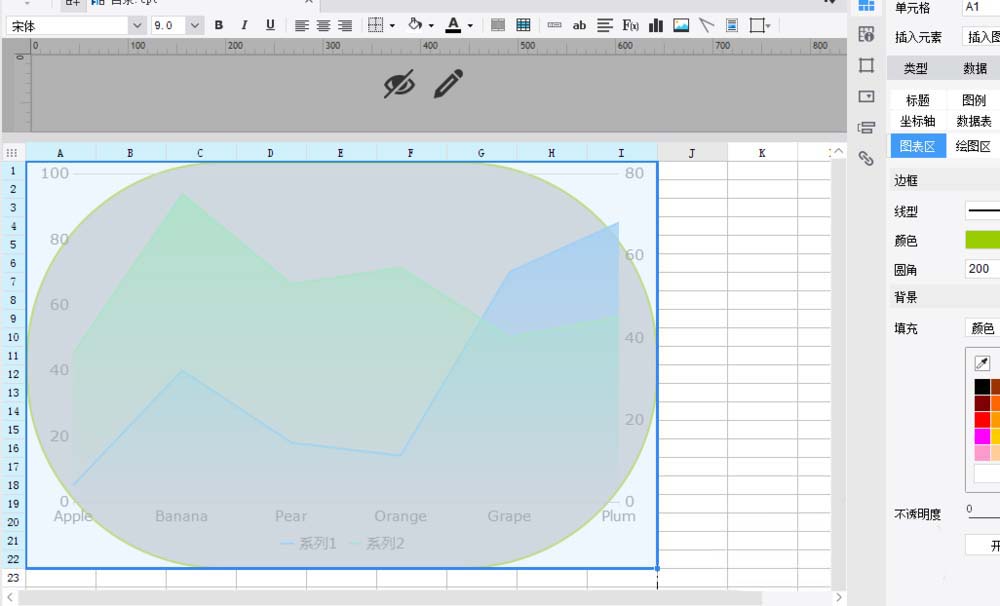1000x606 pixels.
Task: Open font name 宋体 dropdown
Action: click(136, 26)
